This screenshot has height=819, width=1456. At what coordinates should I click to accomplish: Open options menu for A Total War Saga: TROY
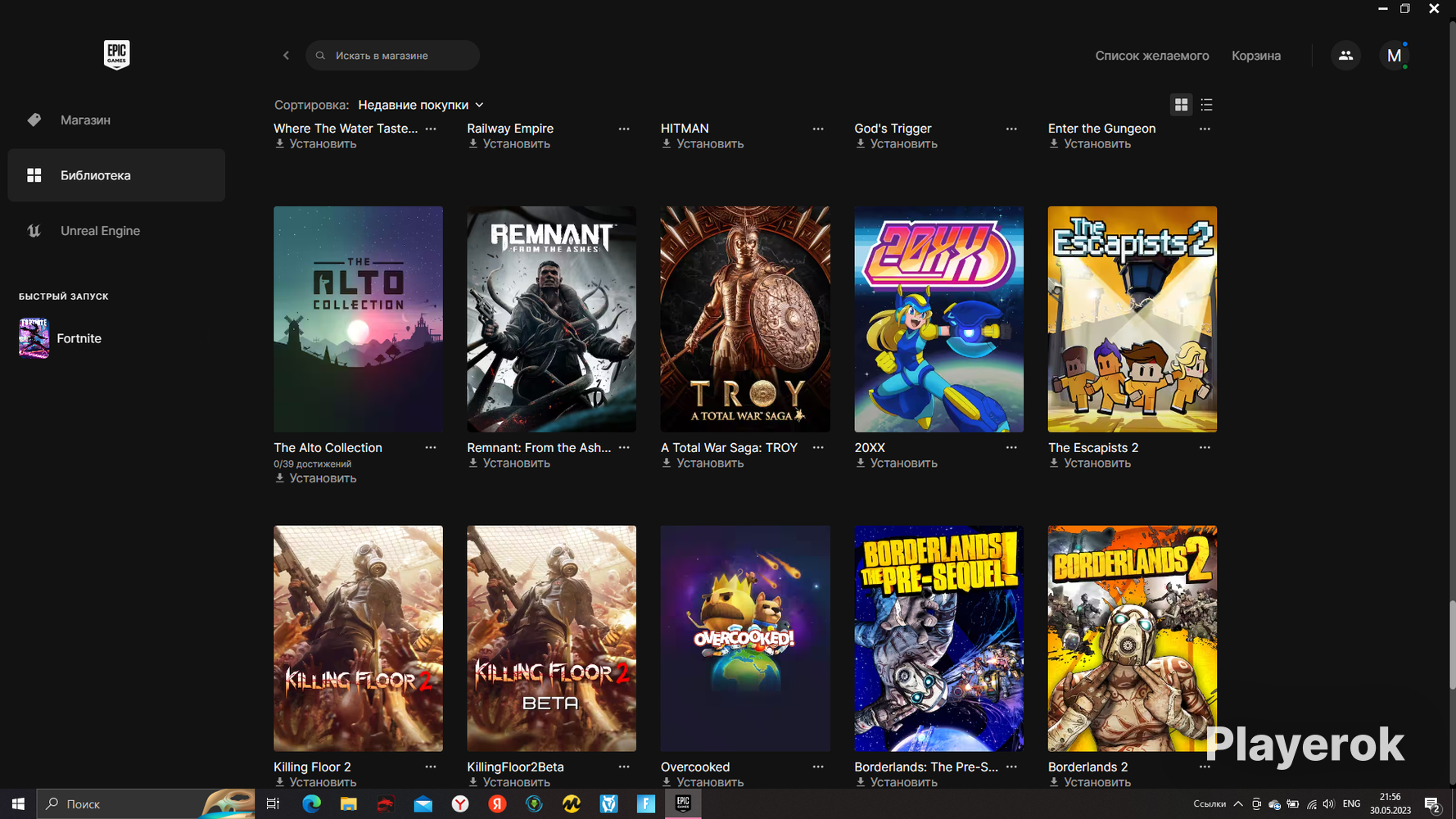point(818,448)
